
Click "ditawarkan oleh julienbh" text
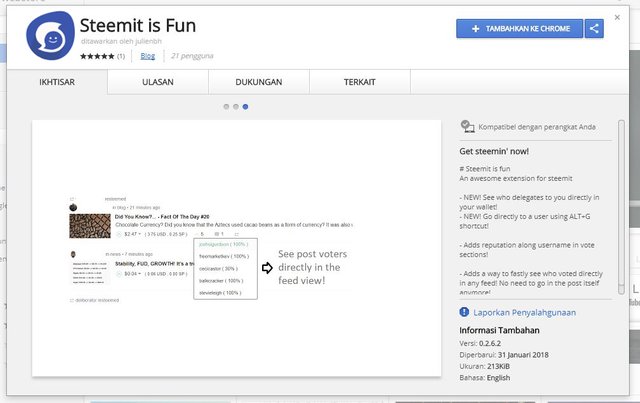coord(121,41)
